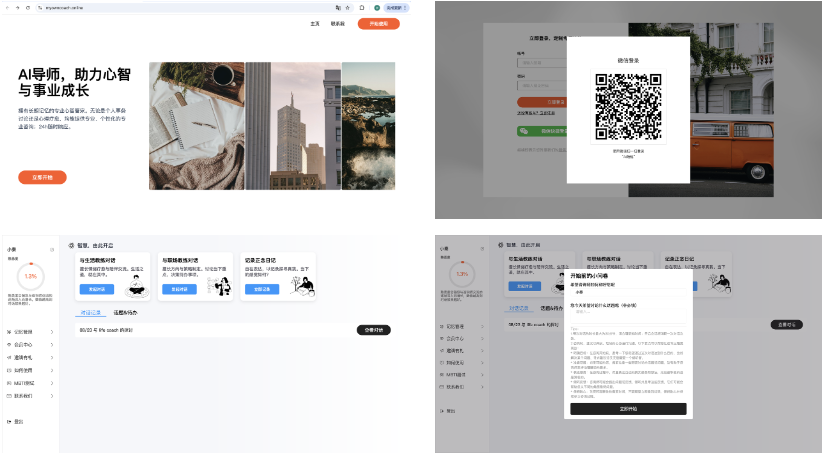Image resolution: width=822 pixels, height=453 pixels.
Task: Expand the 会员中心 chevron in the undimmed dashboard
Action: (52, 344)
